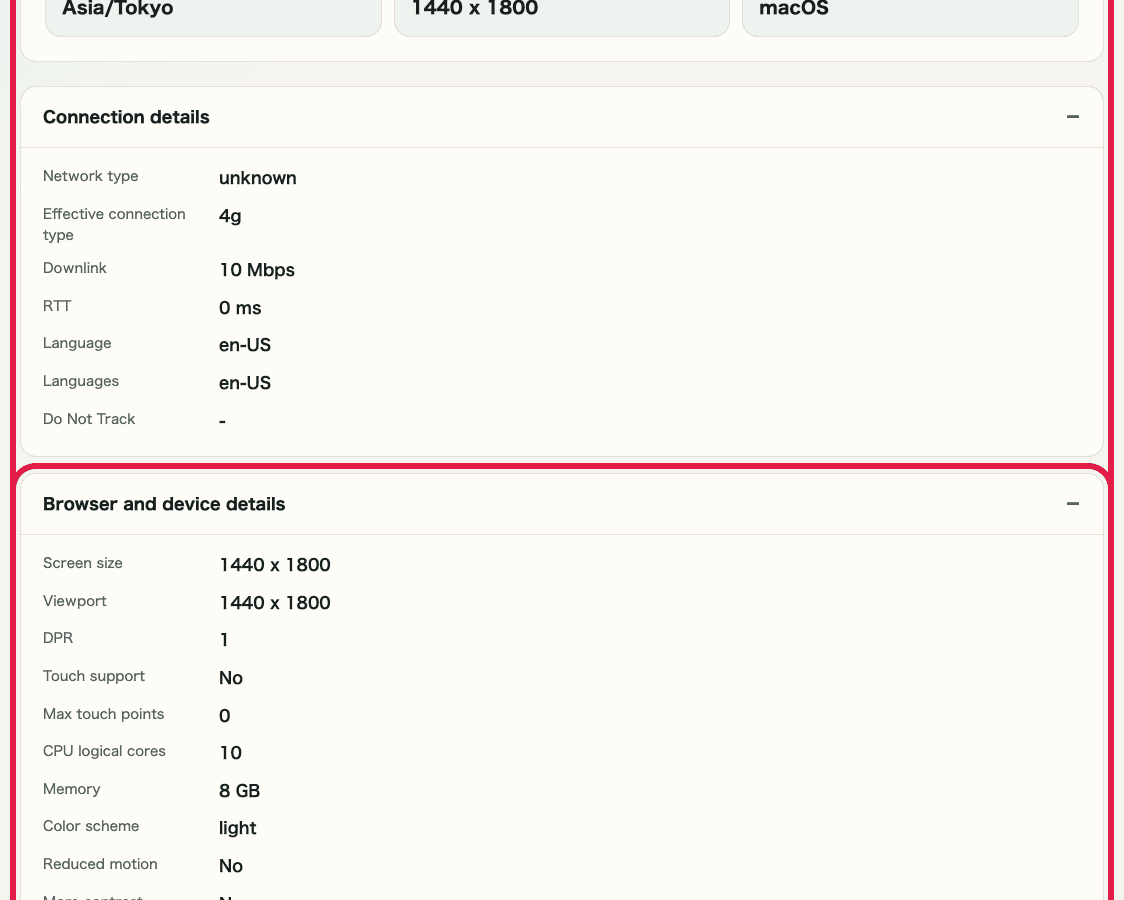Screen dimensions: 1124x900
Task: Click the Browser and device details header
Action: 164,504
